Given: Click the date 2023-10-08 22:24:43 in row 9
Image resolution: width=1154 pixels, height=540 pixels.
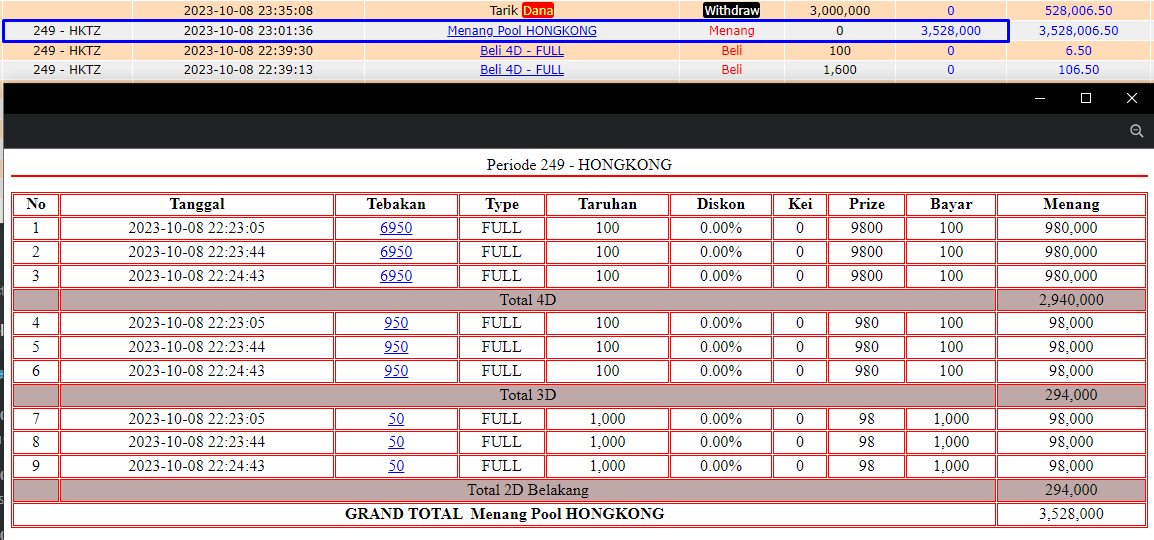Looking at the screenshot, I should click(x=197, y=466).
